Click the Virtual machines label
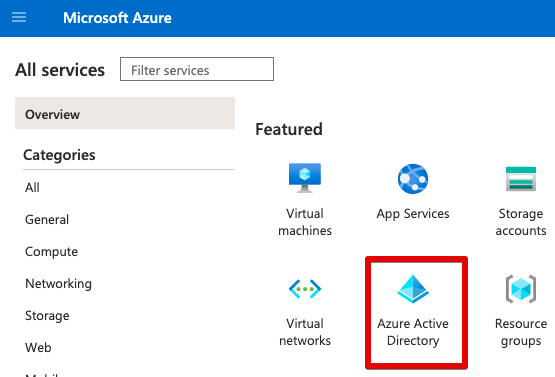 (x=305, y=222)
